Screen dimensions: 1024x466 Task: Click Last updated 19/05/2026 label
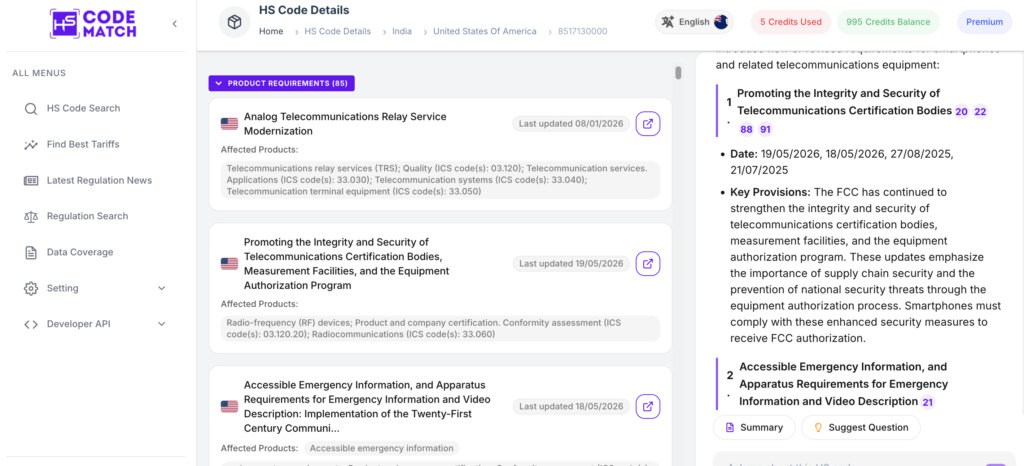[x=571, y=264]
